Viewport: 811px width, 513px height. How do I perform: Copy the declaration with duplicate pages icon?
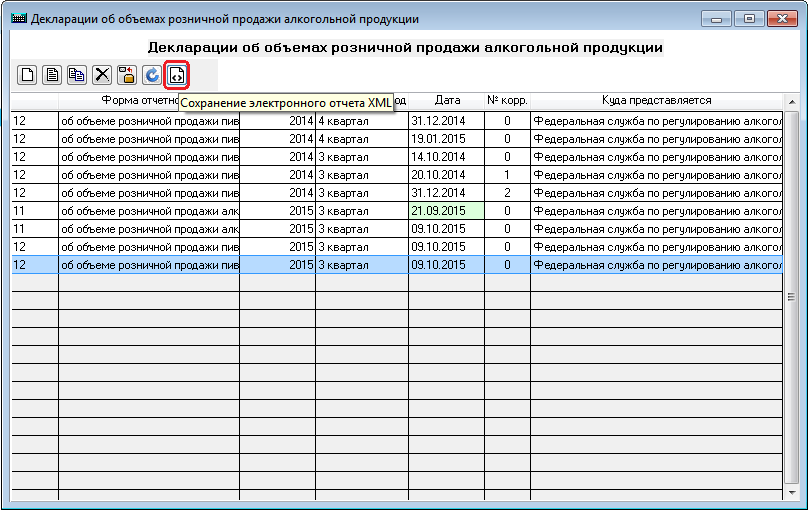[x=77, y=75]
